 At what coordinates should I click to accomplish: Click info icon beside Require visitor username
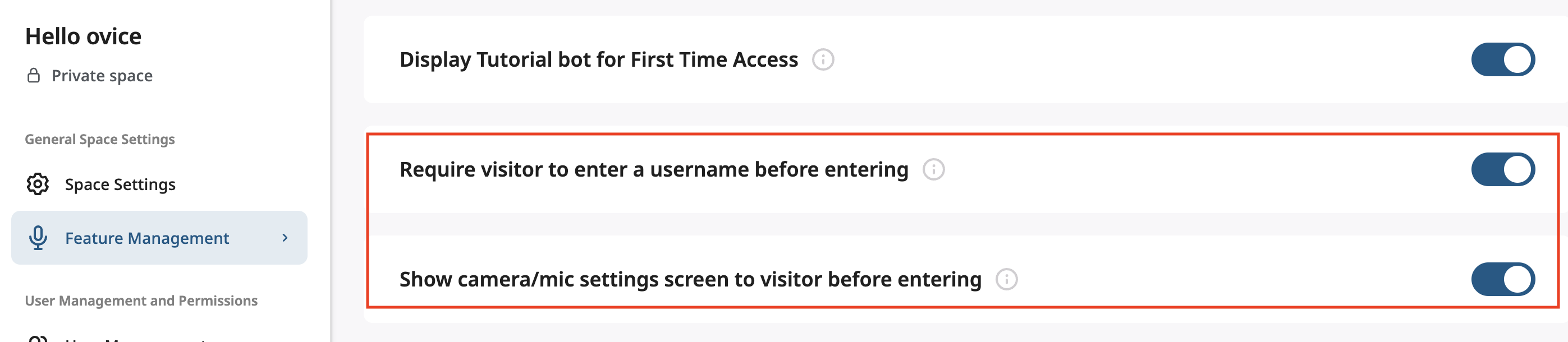click(933, 169)
